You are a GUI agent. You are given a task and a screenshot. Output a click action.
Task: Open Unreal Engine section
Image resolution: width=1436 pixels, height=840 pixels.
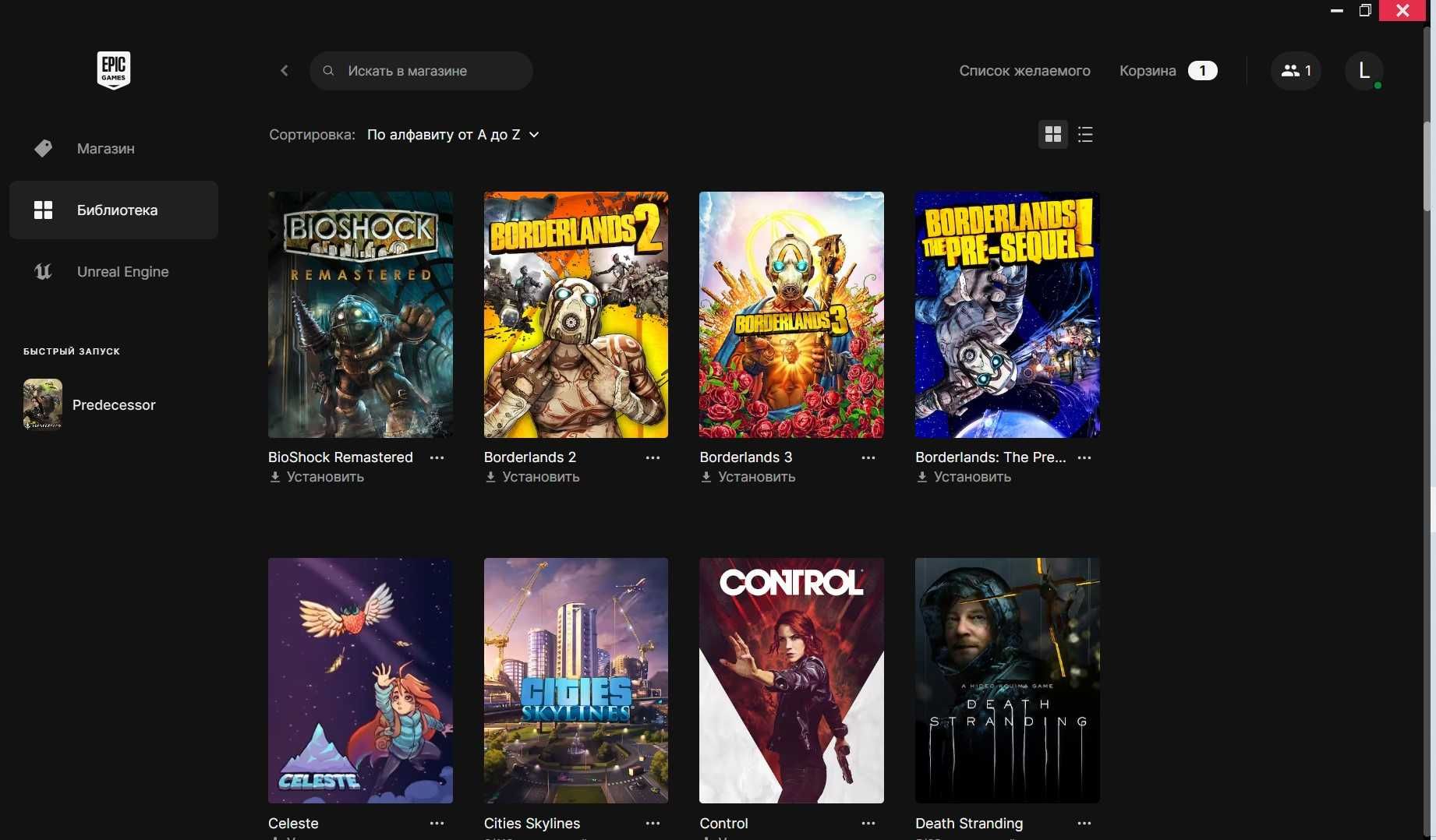point(114,271)
